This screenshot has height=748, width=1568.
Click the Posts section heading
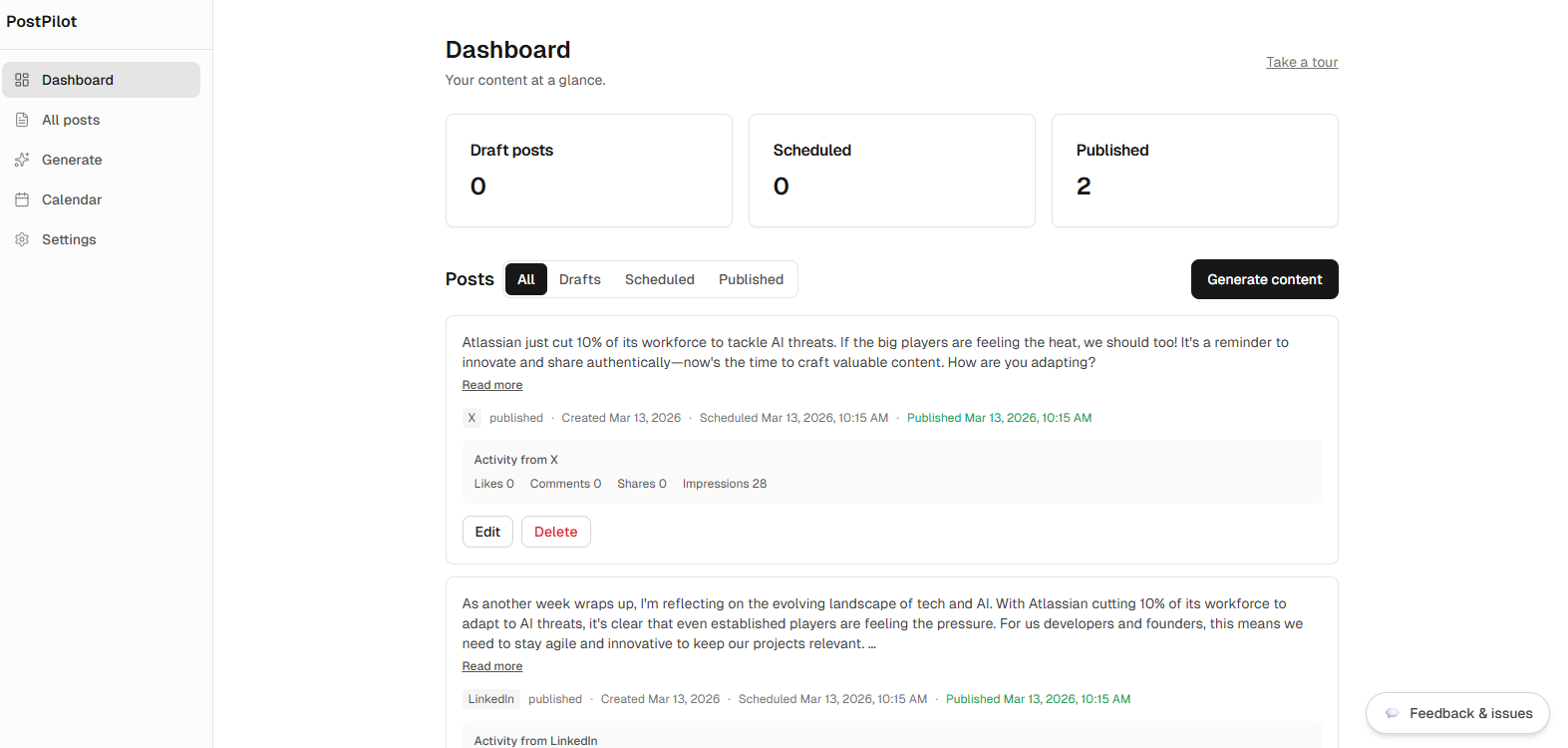click(x=470, y=279)
